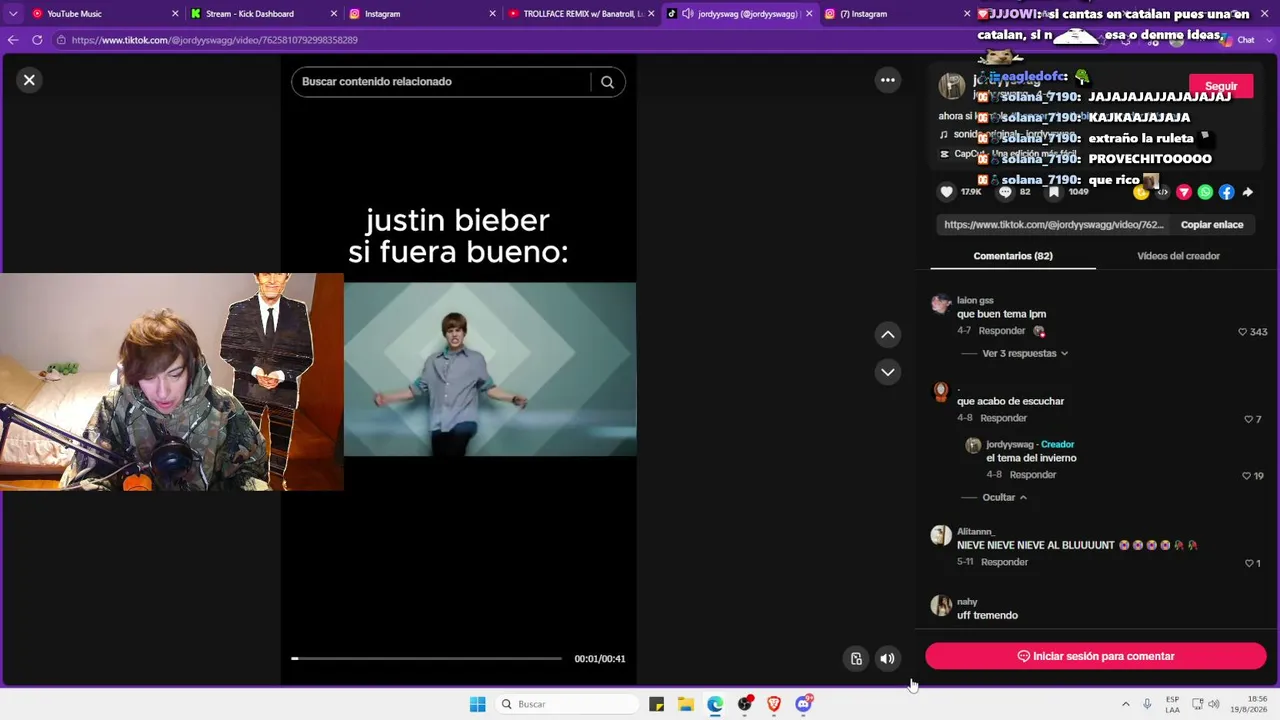This screenshot has height=720, width=1280.
Task: Send the video to friends via red icon
Action: 1184,192
